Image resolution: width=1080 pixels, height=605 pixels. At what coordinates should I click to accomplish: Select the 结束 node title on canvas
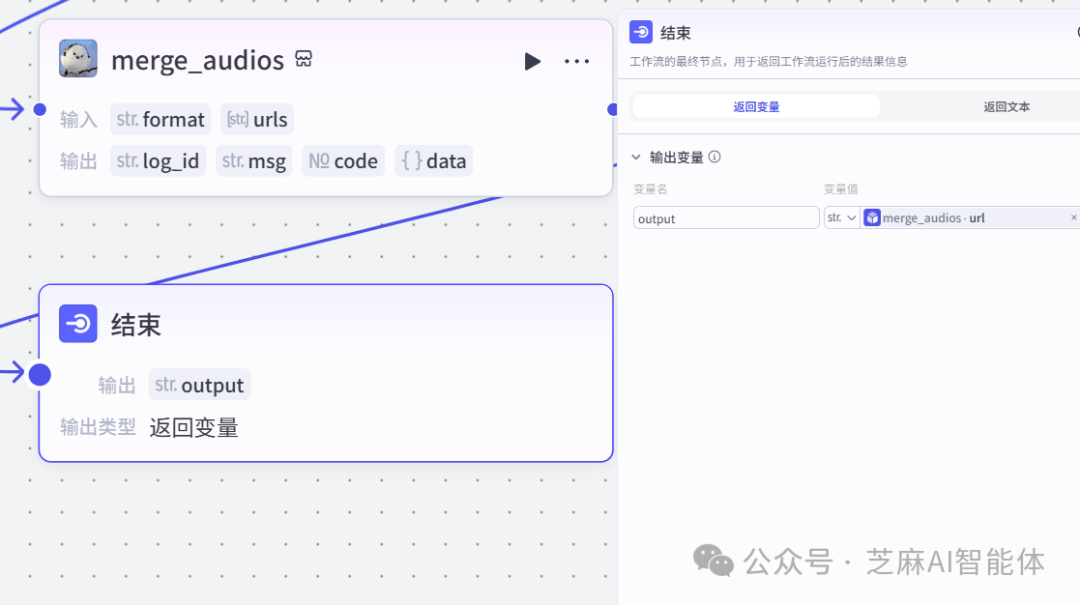click(136, 325)
